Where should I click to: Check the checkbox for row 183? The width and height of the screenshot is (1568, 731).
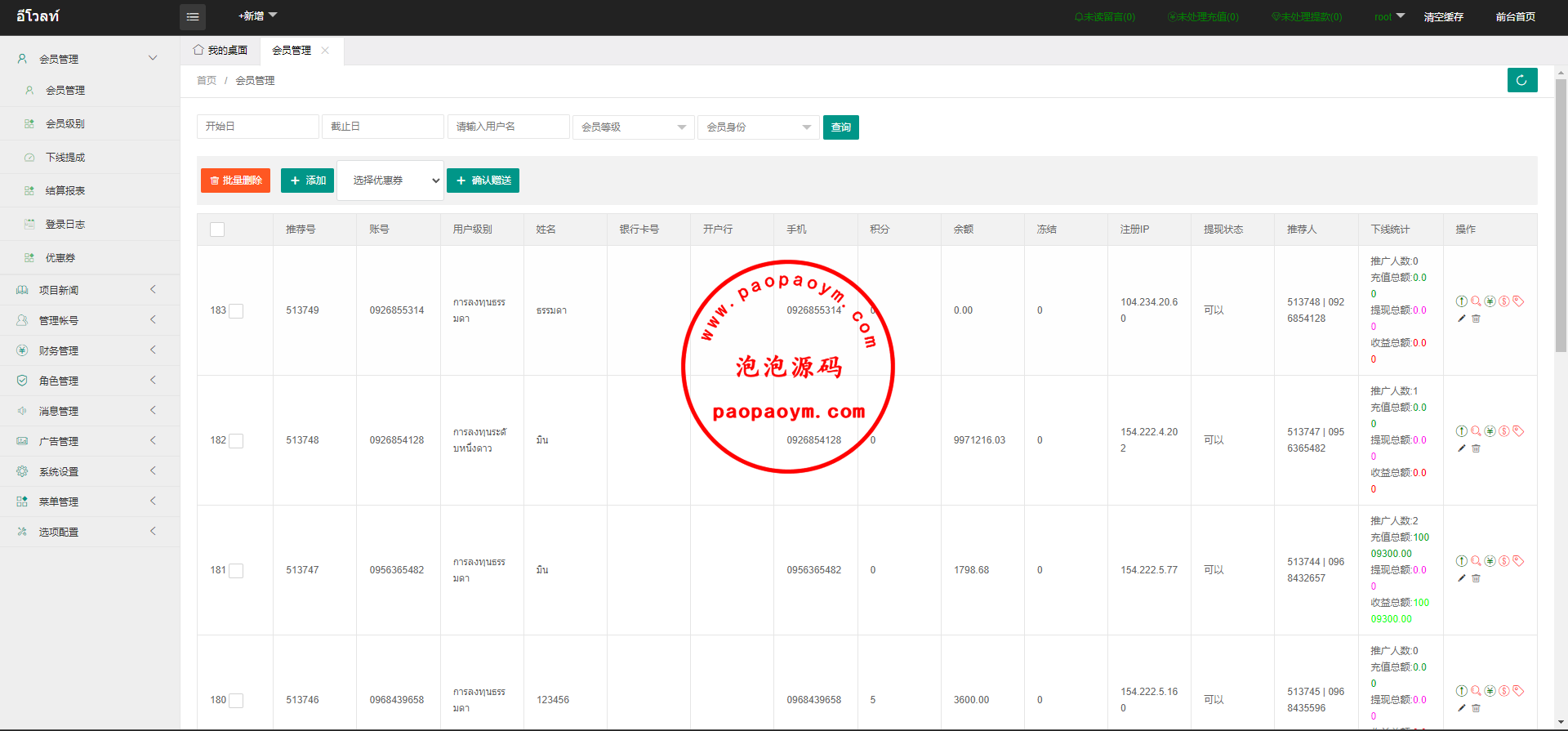click(236, 311)
